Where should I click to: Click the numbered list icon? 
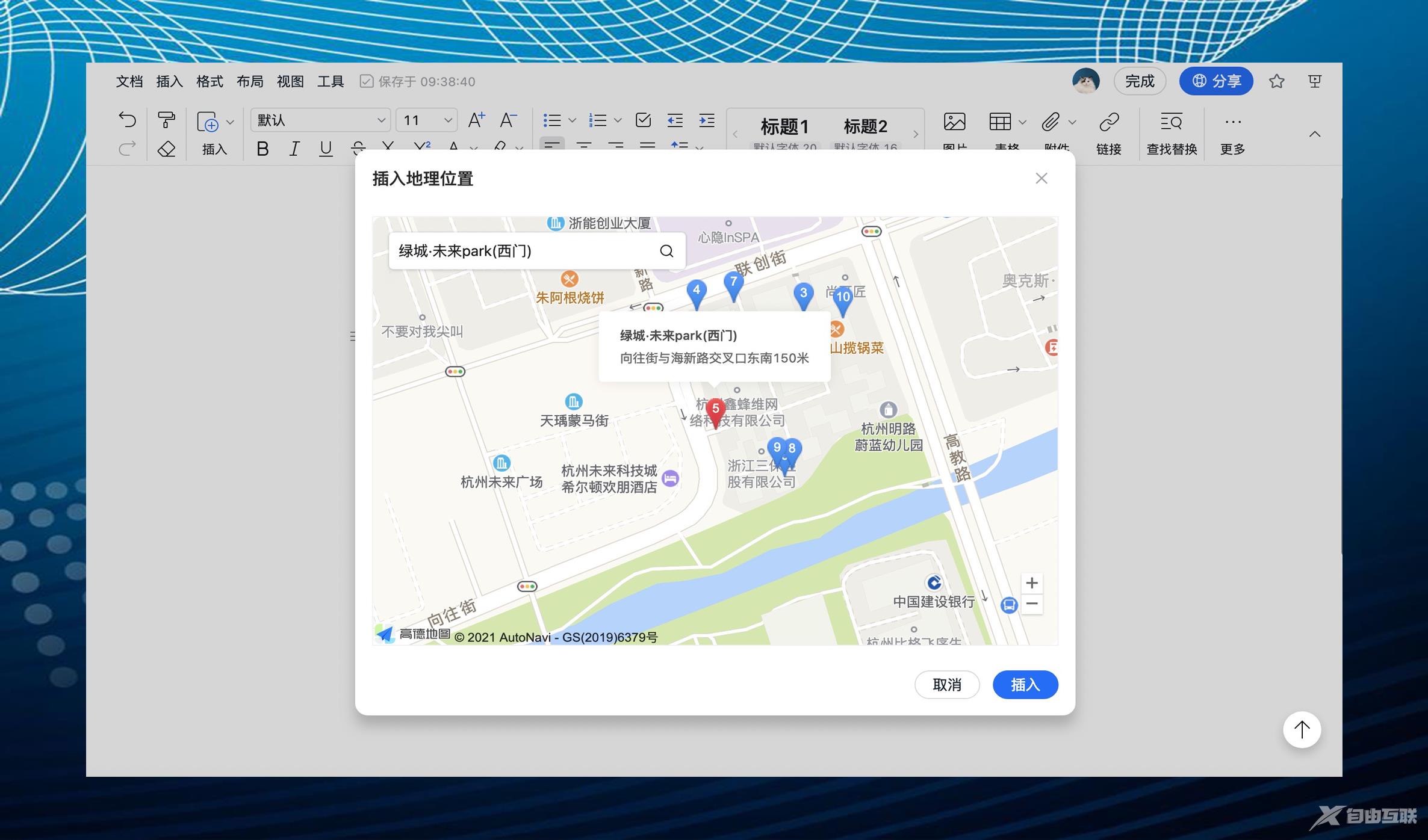(597, 120)
